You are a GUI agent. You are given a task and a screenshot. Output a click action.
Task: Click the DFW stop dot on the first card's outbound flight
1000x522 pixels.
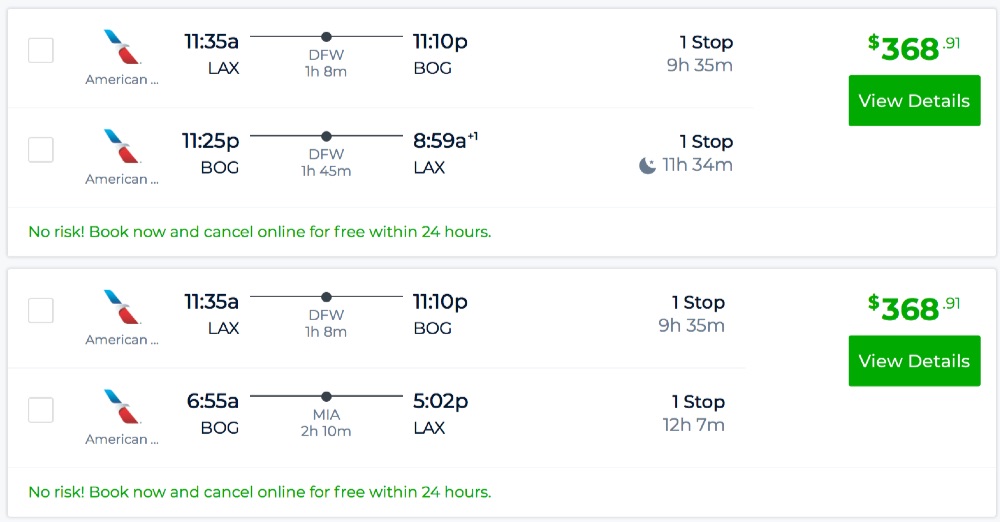(326, 37)
